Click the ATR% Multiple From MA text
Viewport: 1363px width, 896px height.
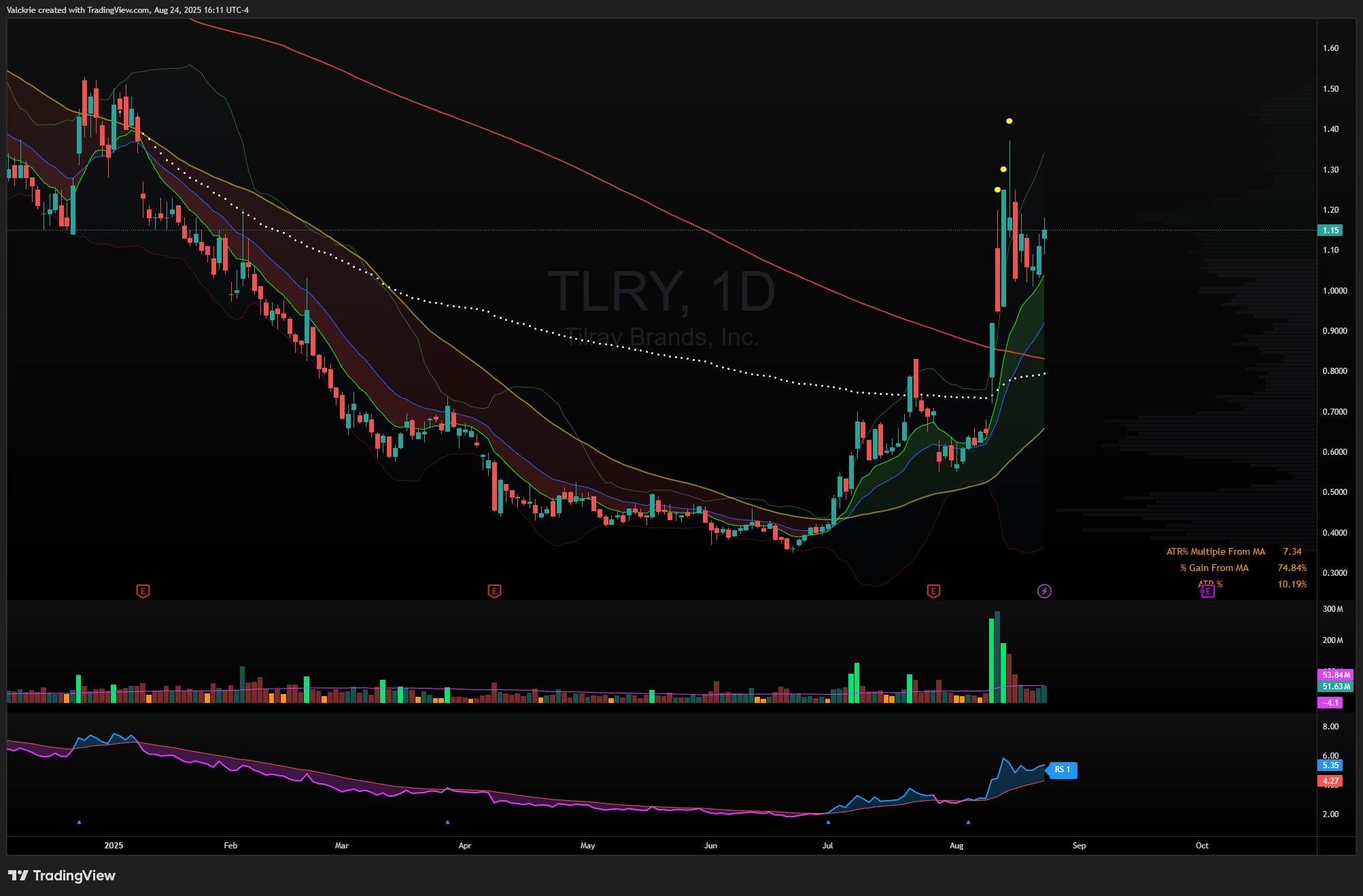pyautogui.click(x=1215, y=551)
